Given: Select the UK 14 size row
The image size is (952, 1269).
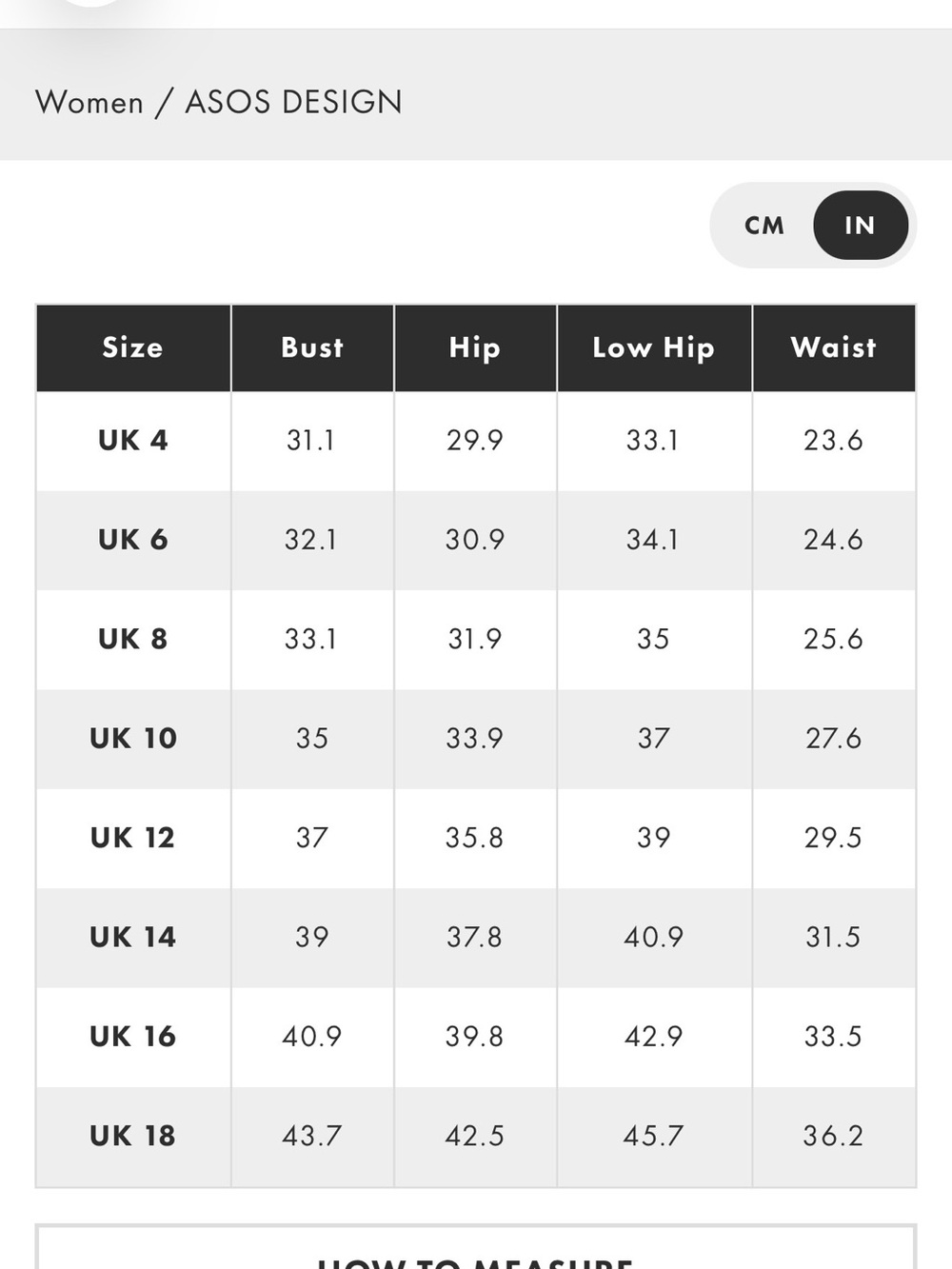Looking at the screenshot, I should pyautogui.click(x=476, y=938).
